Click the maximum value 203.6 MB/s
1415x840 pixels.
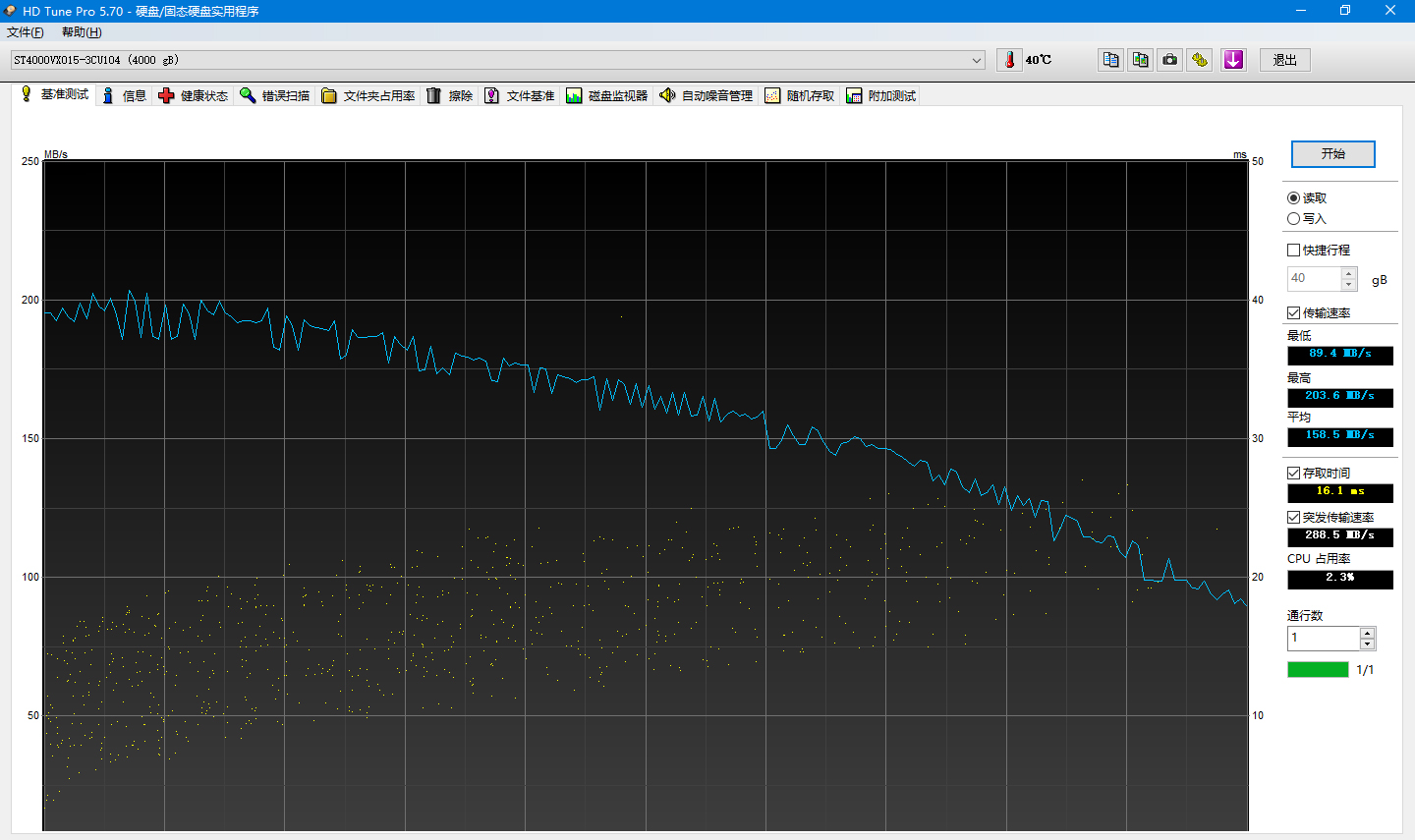click(x=1340, y=397)
